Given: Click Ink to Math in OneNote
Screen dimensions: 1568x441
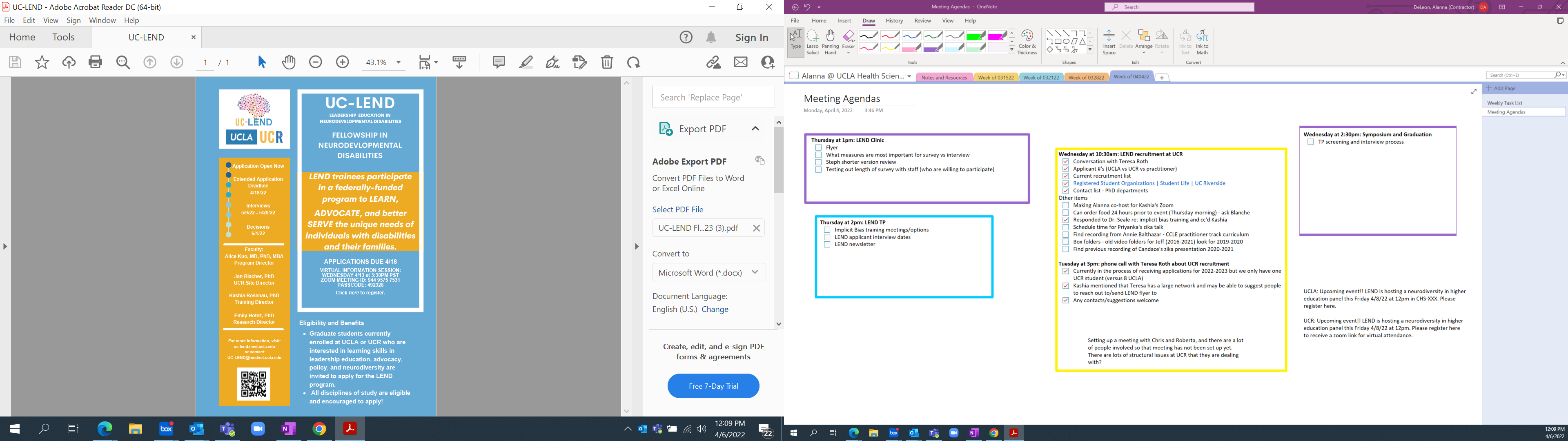Looking at the screenshot, I should 1202,42.
